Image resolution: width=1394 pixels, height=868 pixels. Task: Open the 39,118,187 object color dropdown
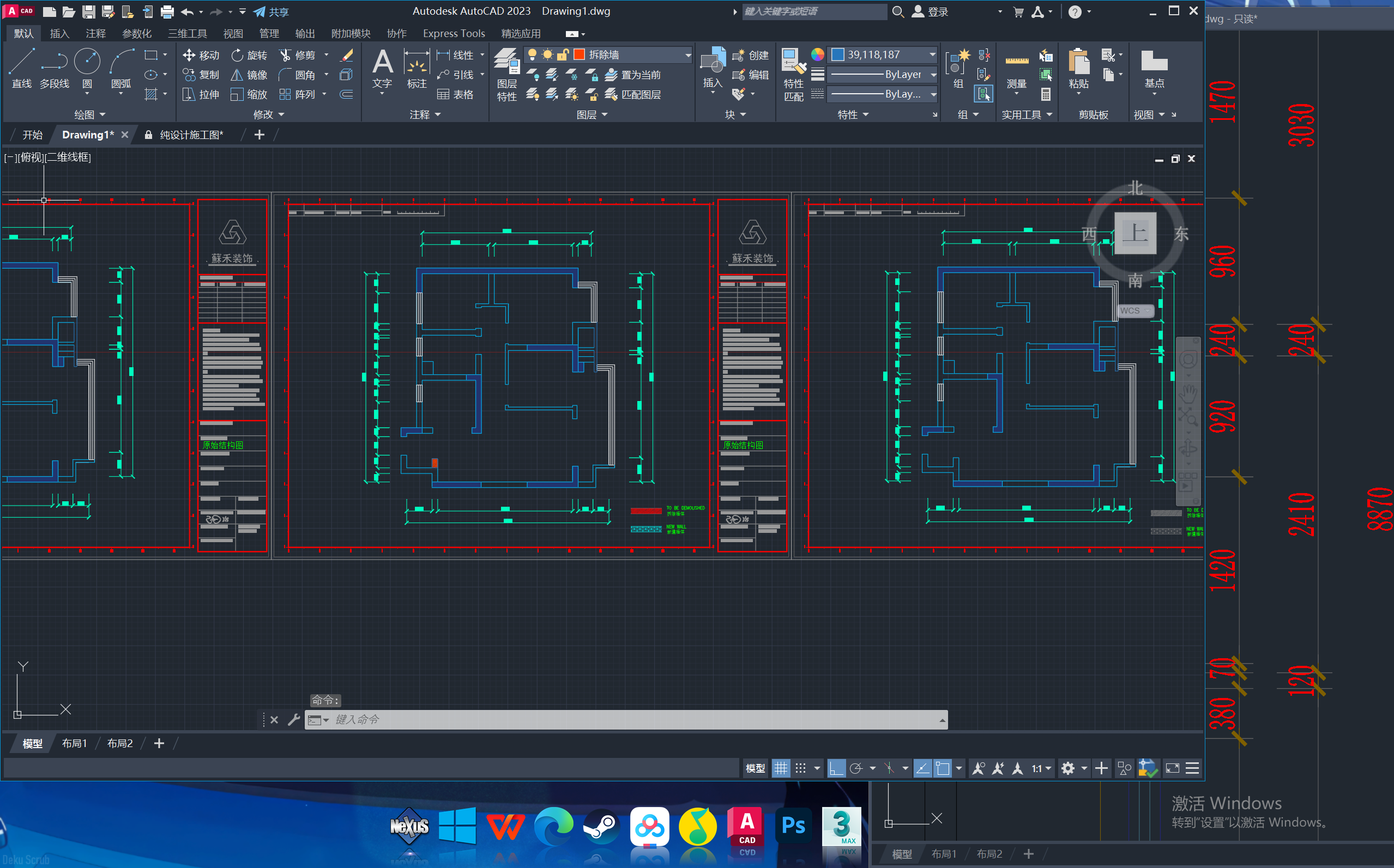coord(932,55)
